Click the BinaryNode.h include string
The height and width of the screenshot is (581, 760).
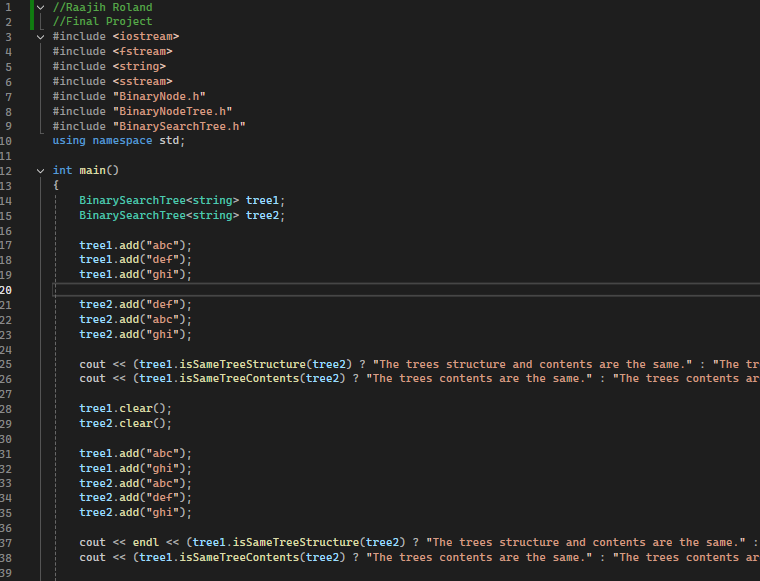click(x=159, y=96)
